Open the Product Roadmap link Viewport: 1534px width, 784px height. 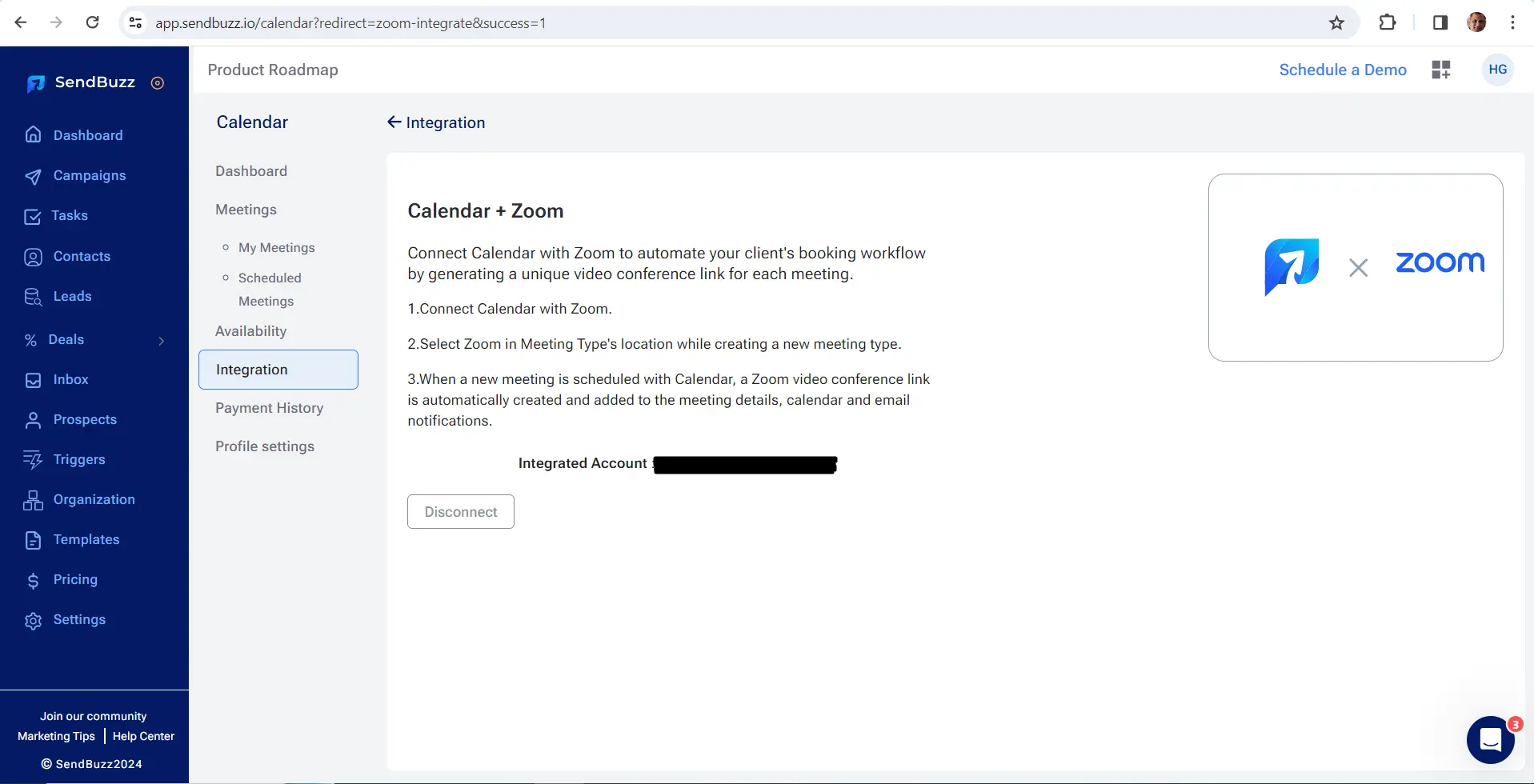click(x=273, y=70)
